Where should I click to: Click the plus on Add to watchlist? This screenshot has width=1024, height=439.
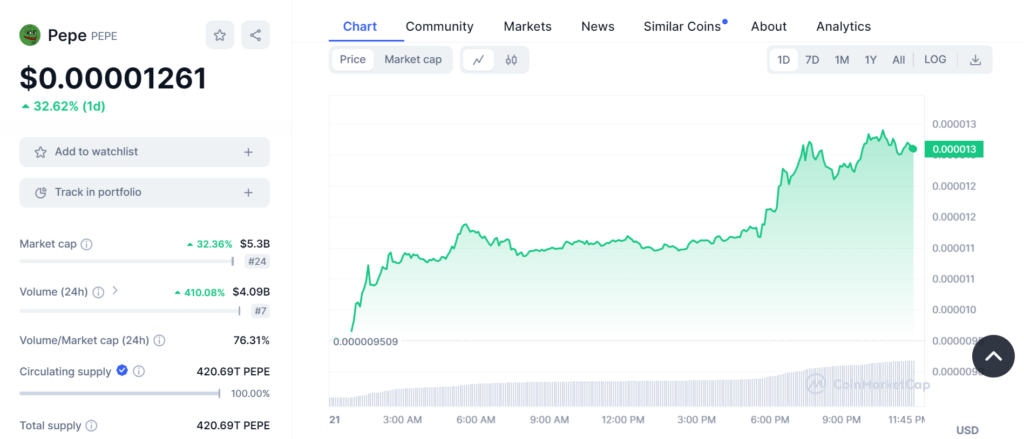point(248,152)
